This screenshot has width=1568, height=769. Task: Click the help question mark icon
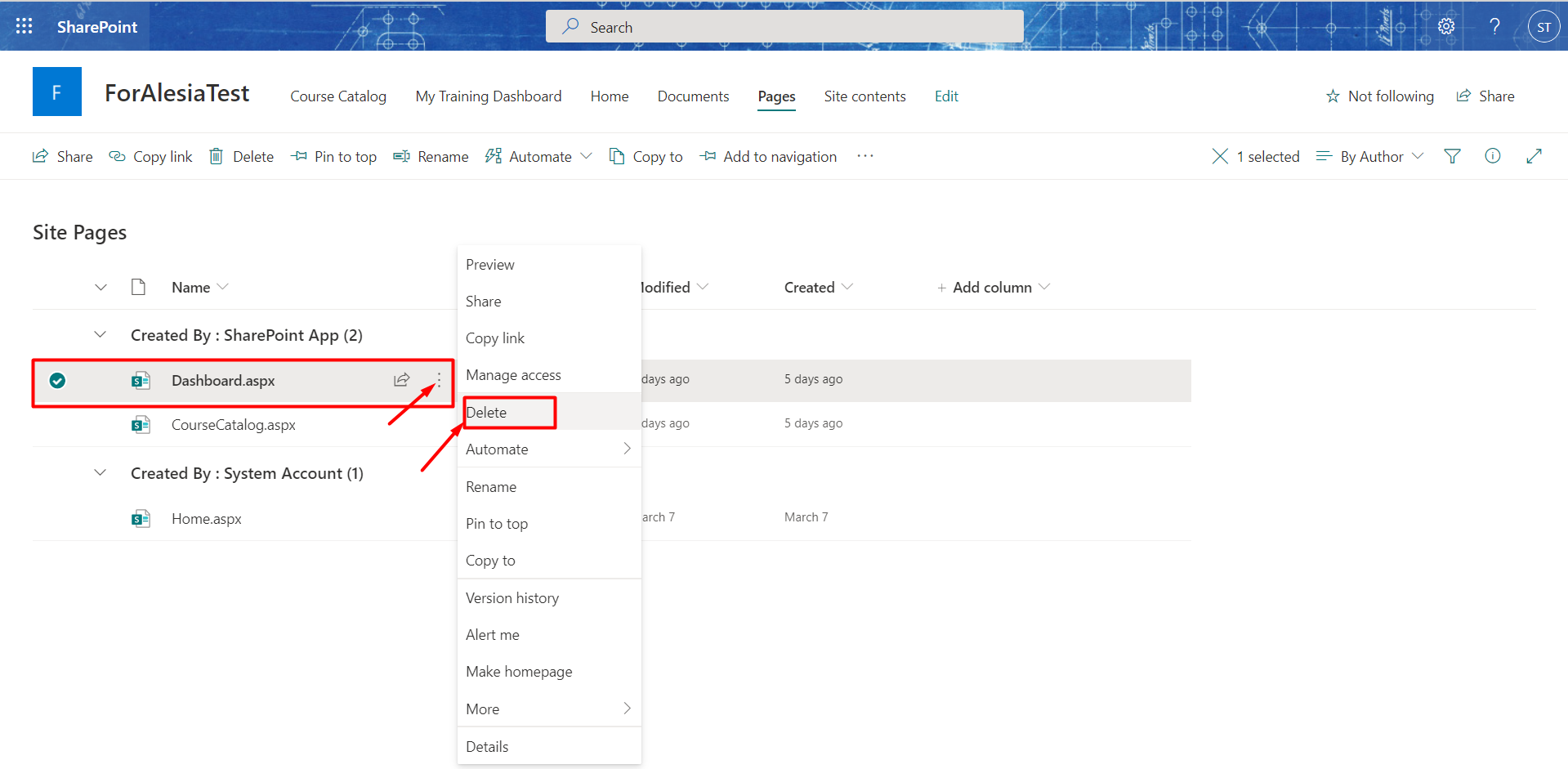pyautogui.click(x=1494, y=26)
